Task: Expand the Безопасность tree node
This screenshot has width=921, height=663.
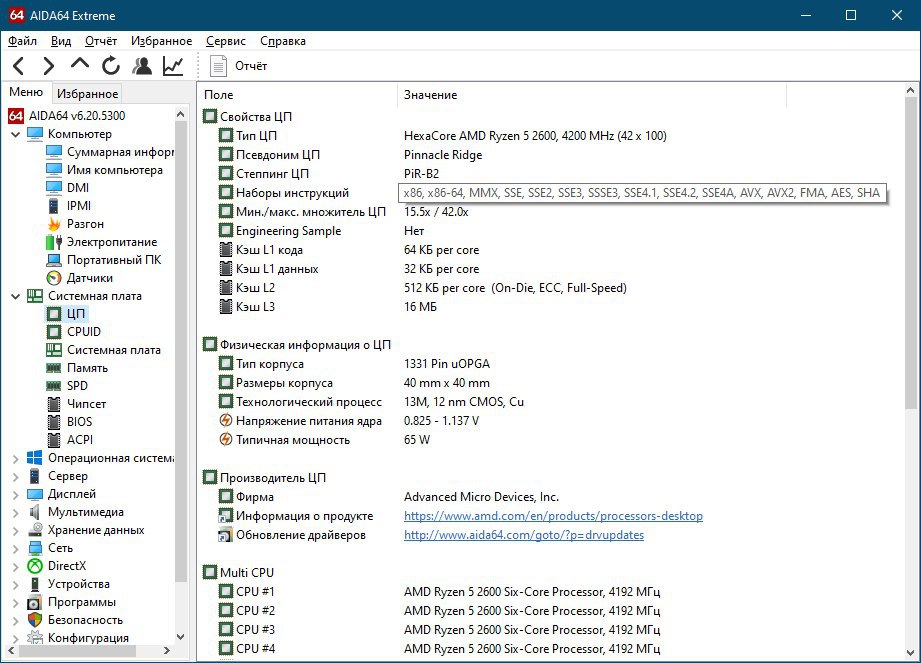Action: click(16, 621)
